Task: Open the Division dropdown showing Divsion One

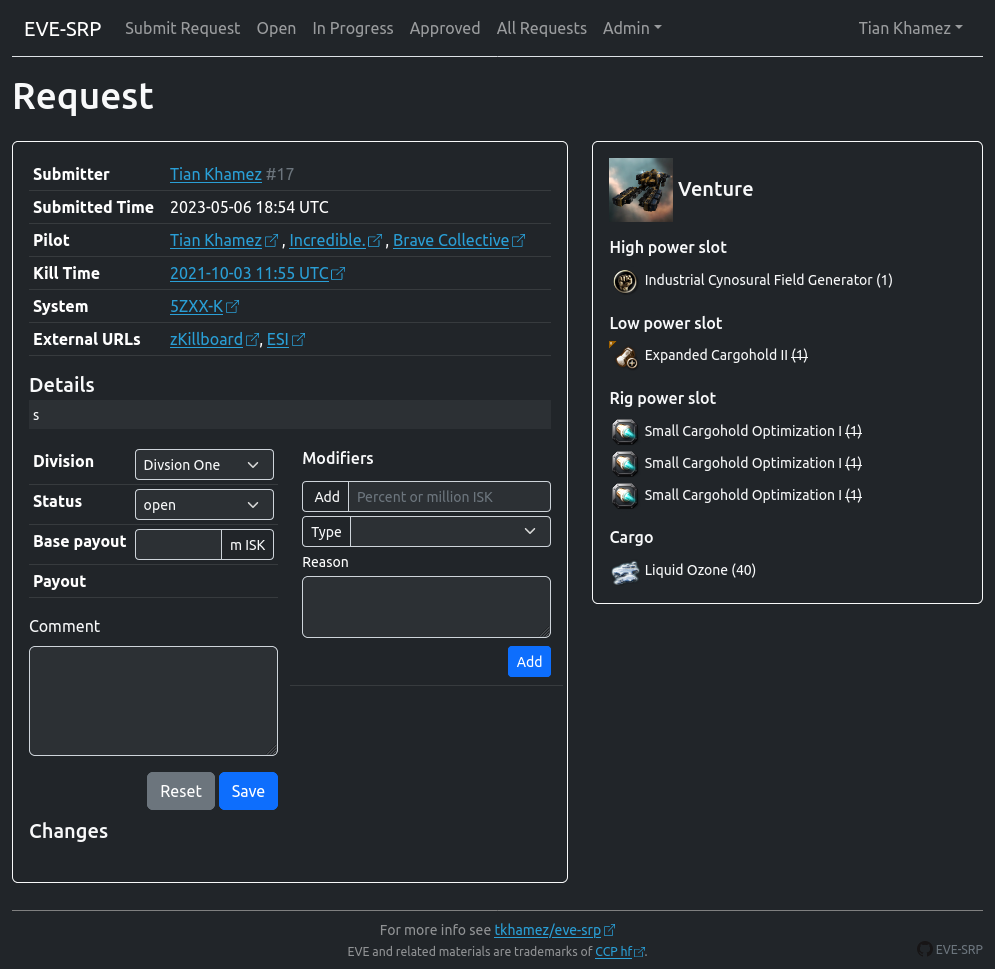Action: (x=204, y=465)
